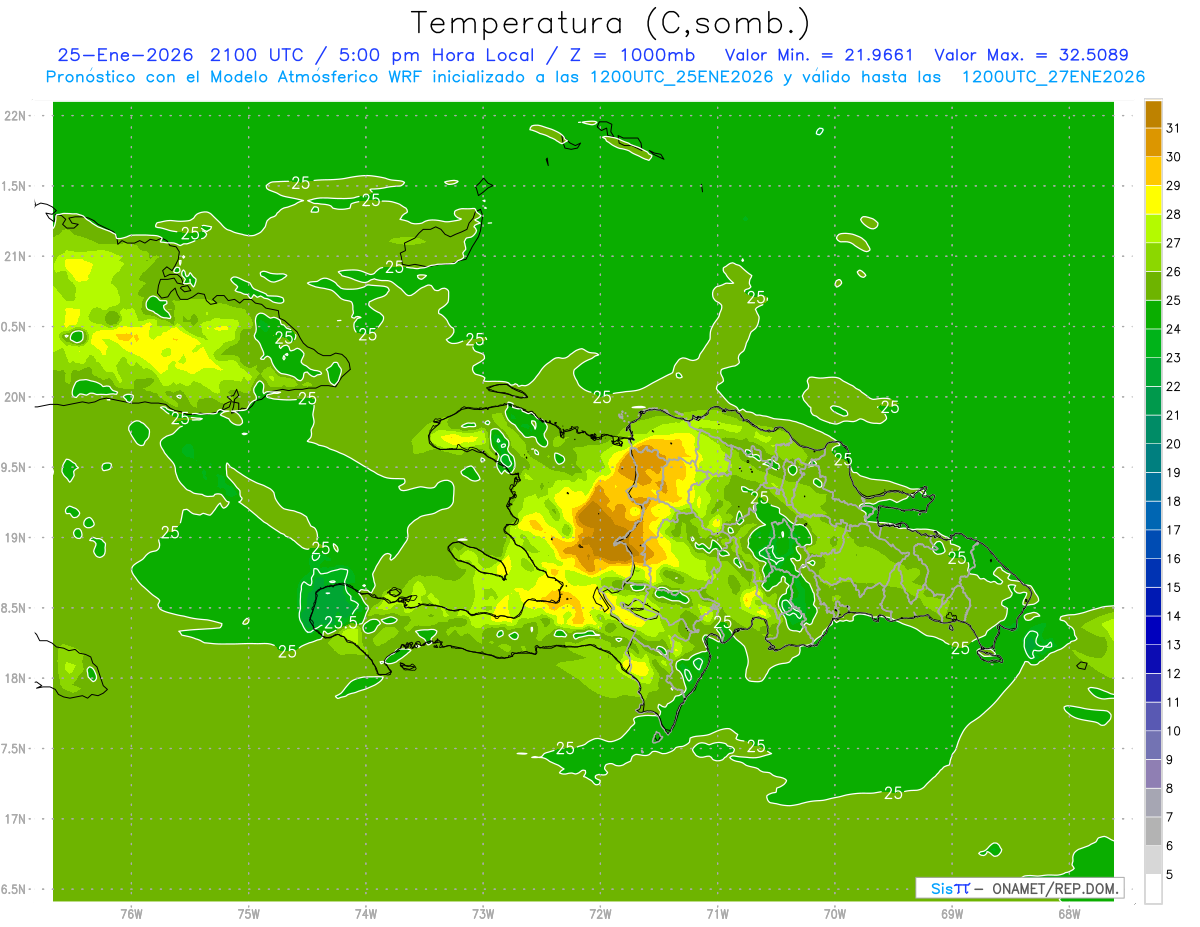Pick the amber swatch between 29 and 30
This screenshot has width=1200, height=927.
click(x=1153, y=171)
